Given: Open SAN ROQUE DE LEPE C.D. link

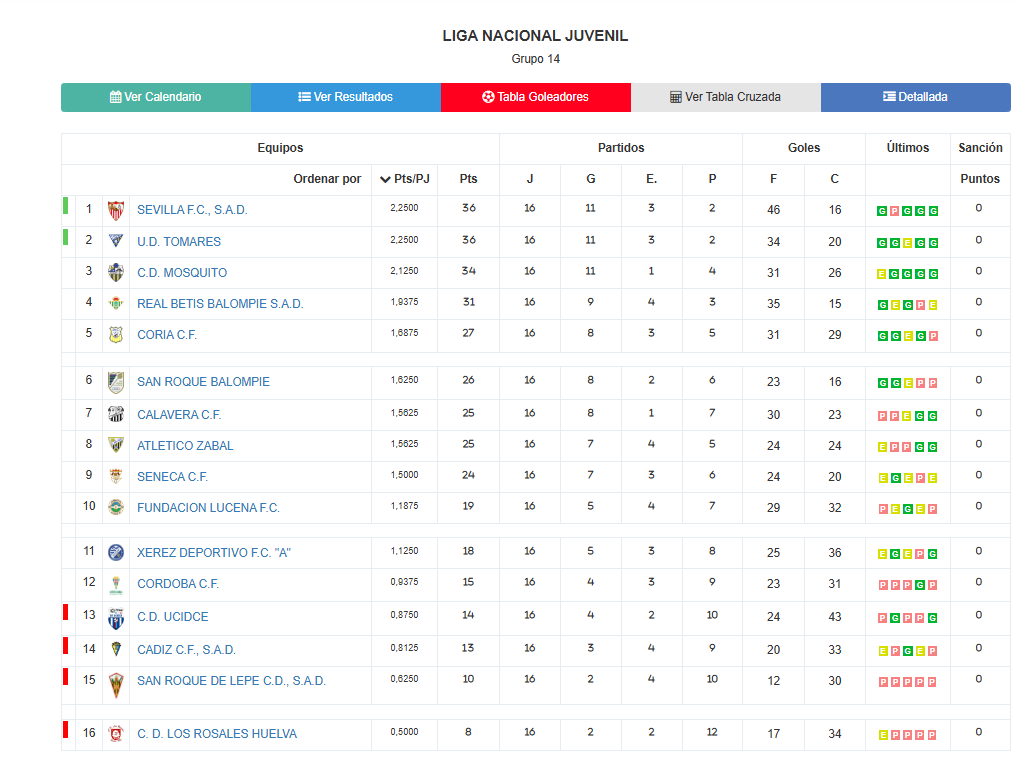Looking at the screenshot, I should tap(231, 681).
